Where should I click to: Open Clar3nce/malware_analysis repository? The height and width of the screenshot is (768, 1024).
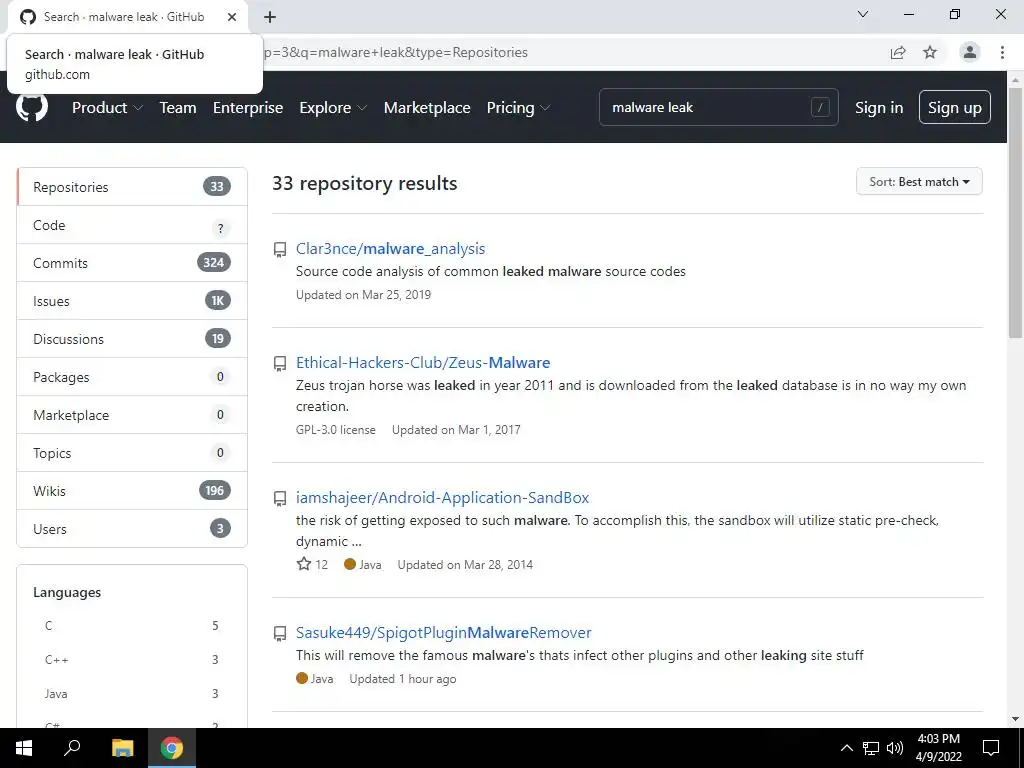[x=391, y=249]
